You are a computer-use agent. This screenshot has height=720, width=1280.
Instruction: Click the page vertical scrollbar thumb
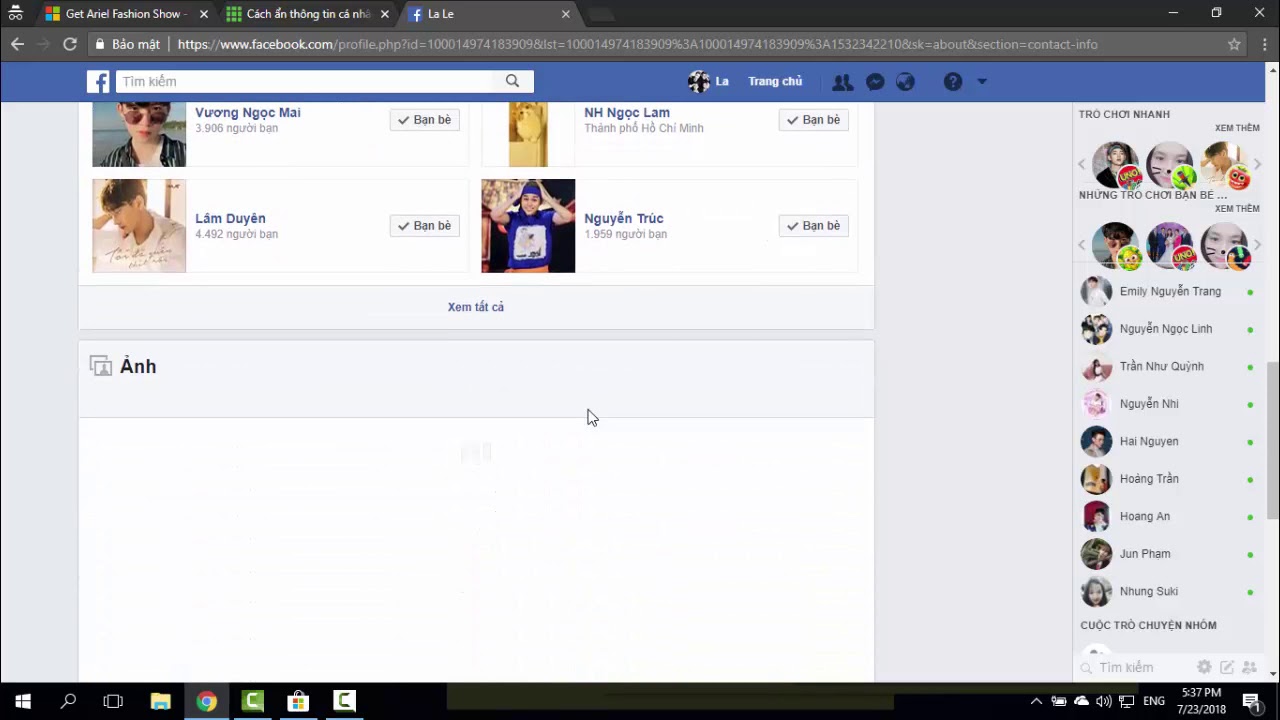click(1273, 440)
